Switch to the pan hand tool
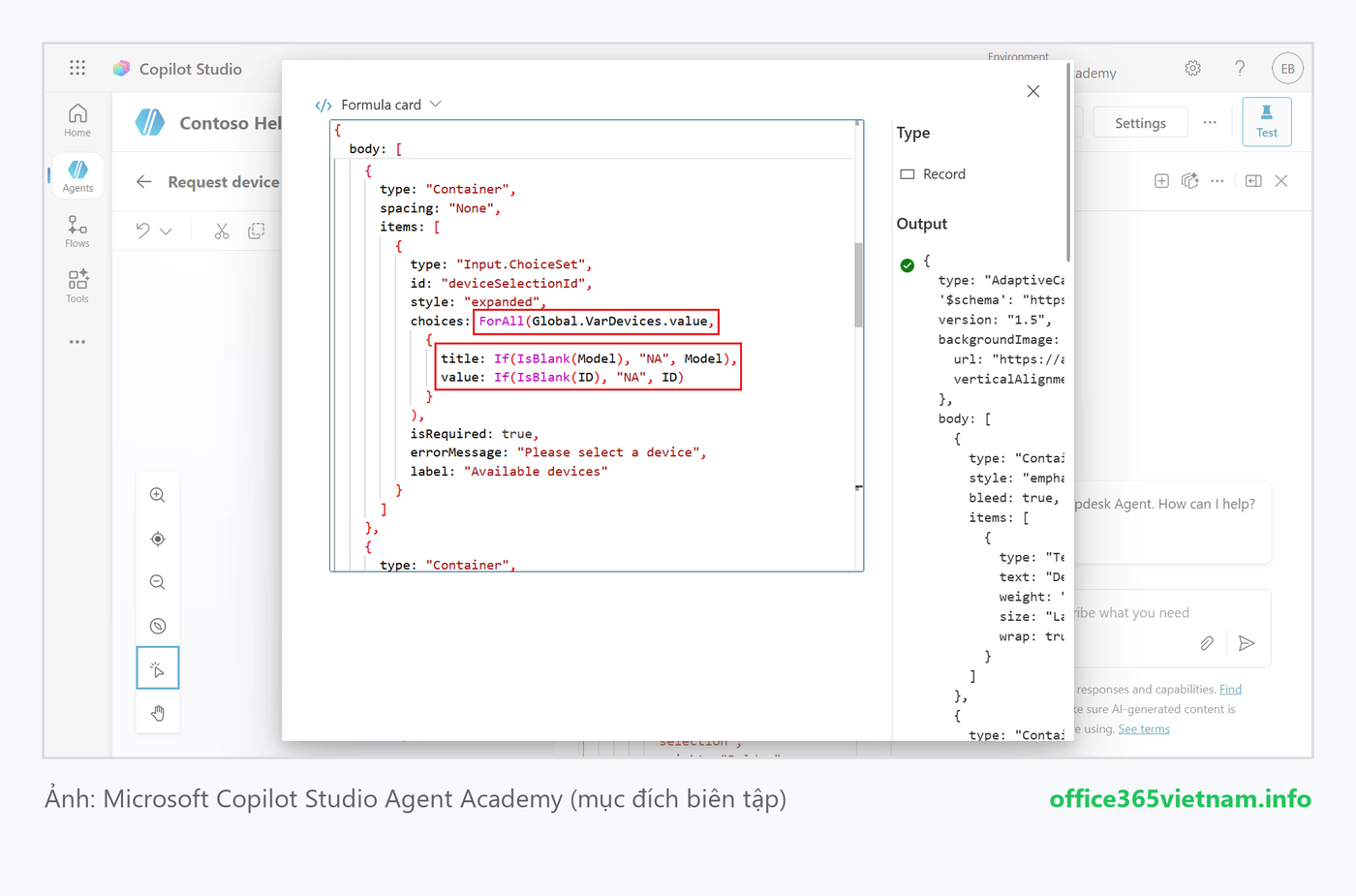 [158, 713]
